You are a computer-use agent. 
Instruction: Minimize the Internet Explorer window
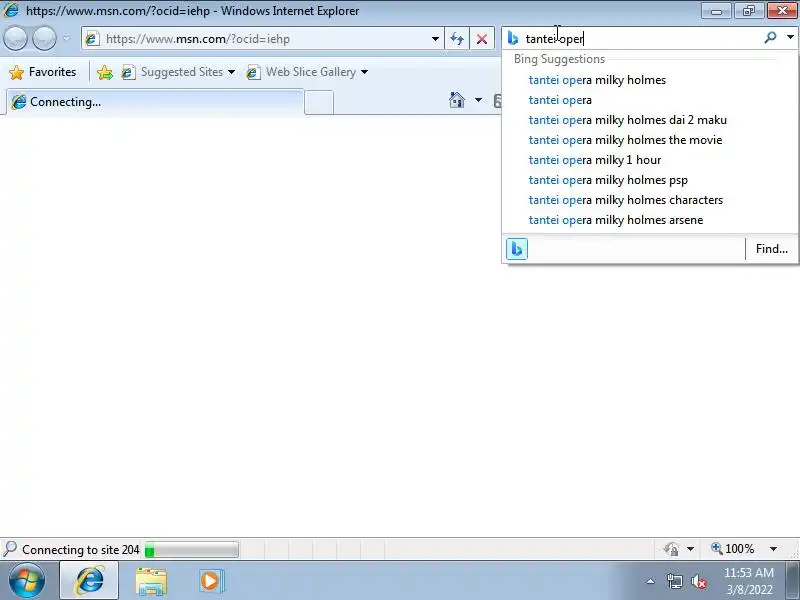tap(716, 11)
